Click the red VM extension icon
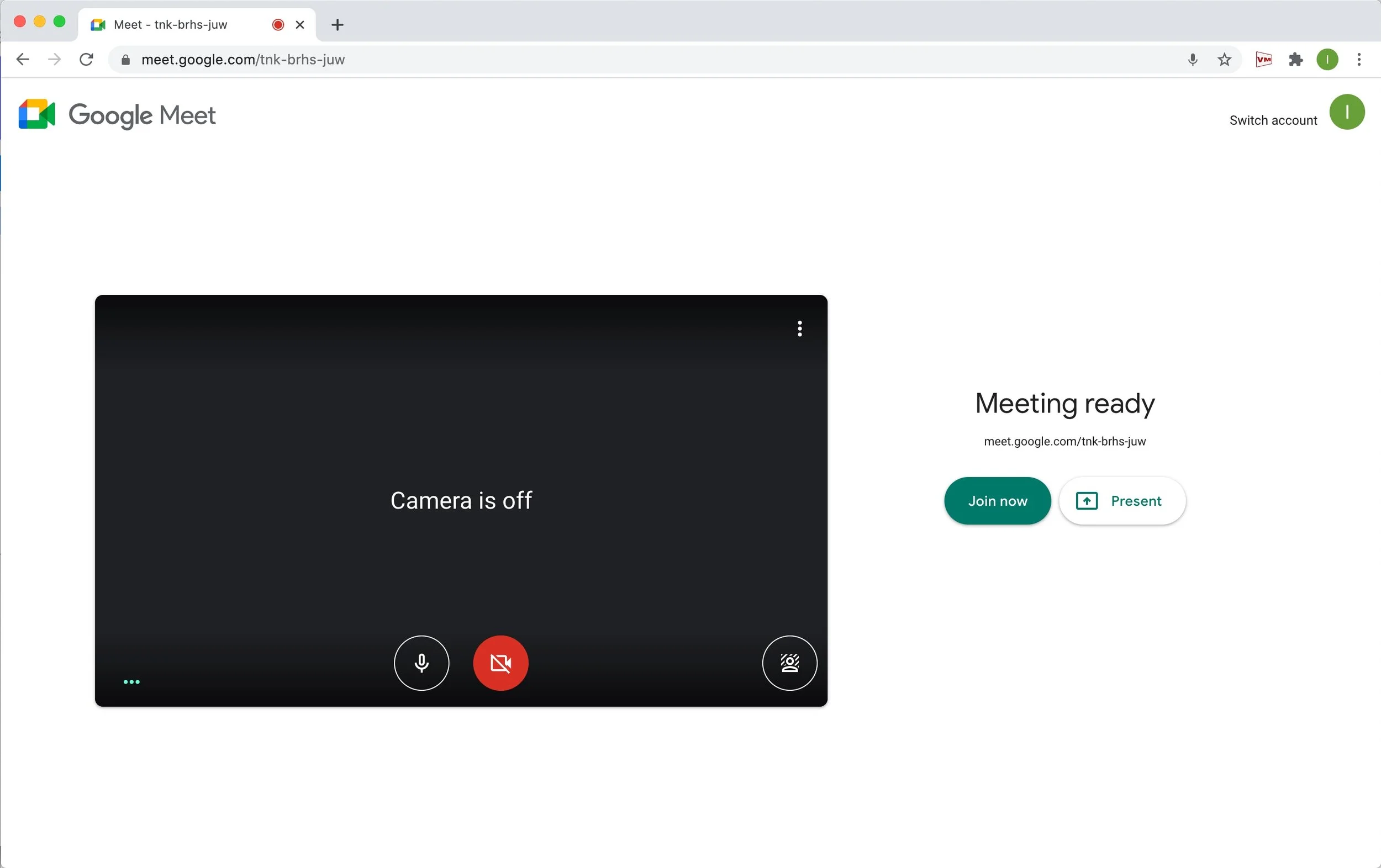The height and width of the screenshot is (868, 1381). 1264,60
